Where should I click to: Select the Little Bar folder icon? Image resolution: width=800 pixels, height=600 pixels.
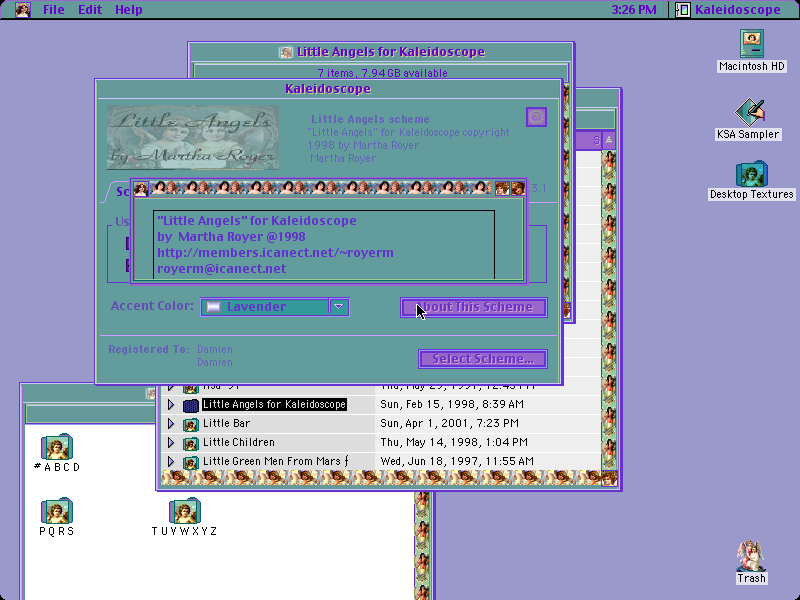(x=190, y=424)
